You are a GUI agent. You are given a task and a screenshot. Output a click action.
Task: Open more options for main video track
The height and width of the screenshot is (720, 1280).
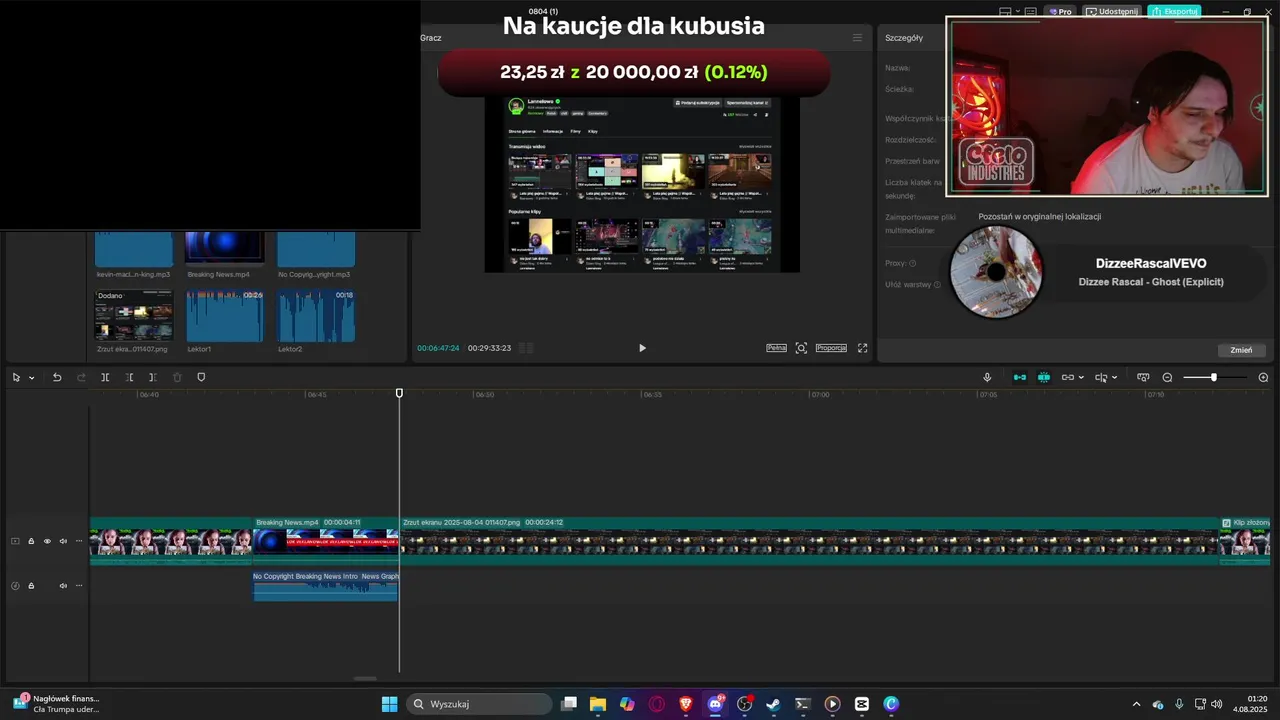pos(79,541)
